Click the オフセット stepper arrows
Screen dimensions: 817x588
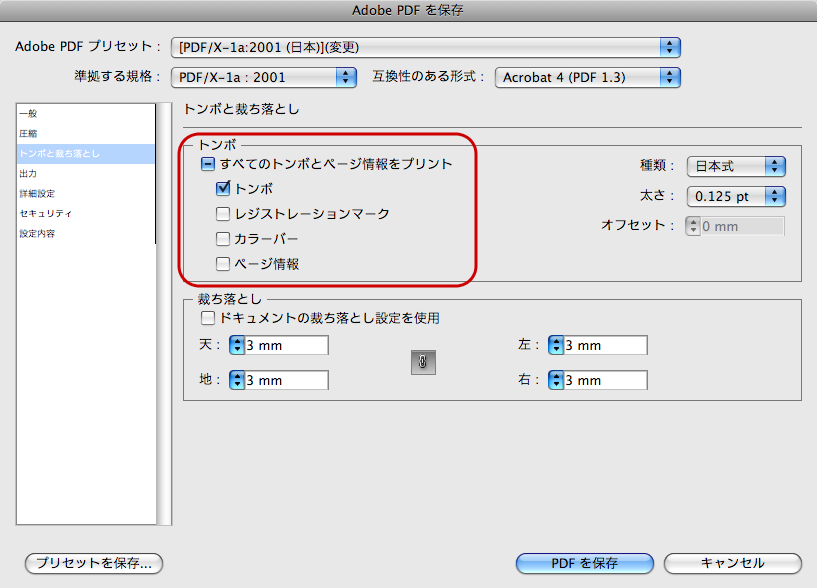click(x=692, y=226)
